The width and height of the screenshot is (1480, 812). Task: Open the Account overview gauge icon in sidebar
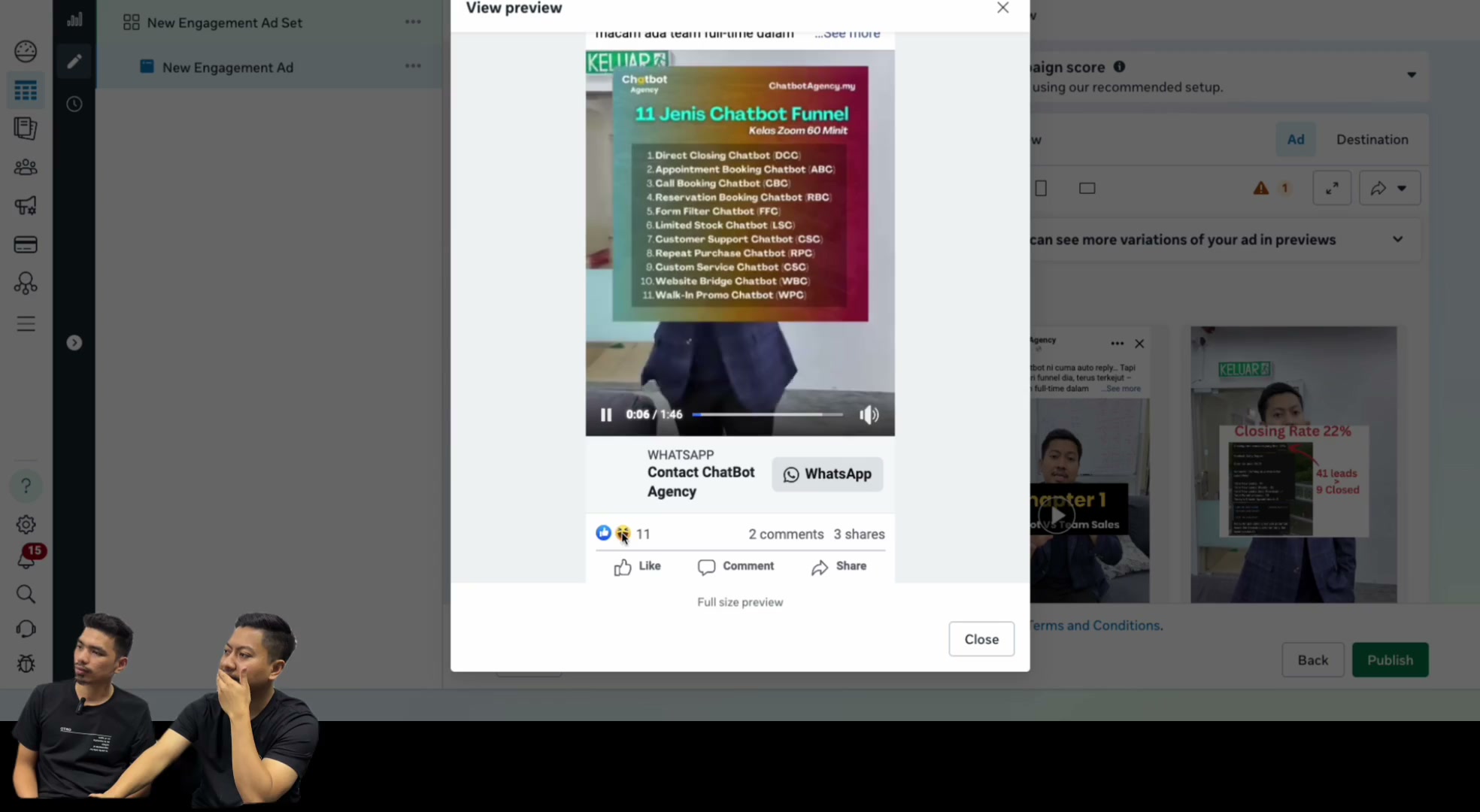pyautogui.click(x=26, y=51)
